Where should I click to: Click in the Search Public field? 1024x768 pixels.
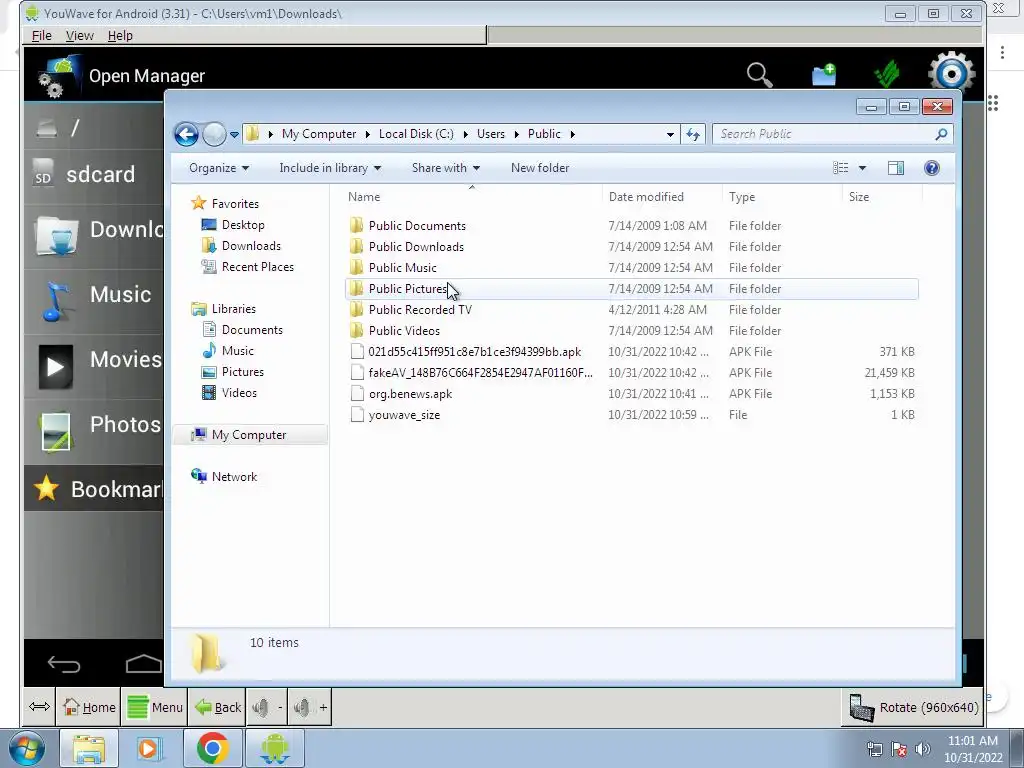823,134
